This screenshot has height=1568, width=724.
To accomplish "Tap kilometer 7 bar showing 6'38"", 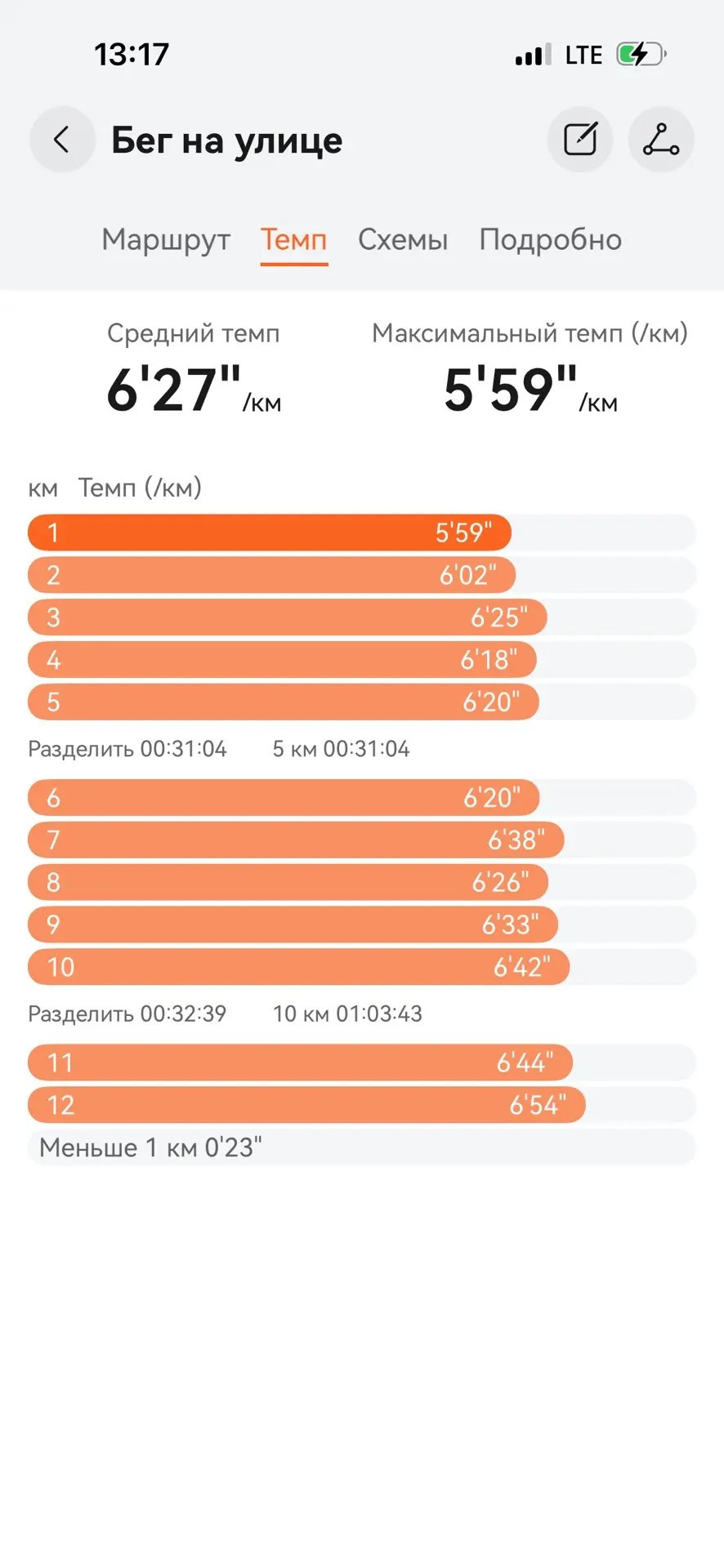I will (296, 840).
